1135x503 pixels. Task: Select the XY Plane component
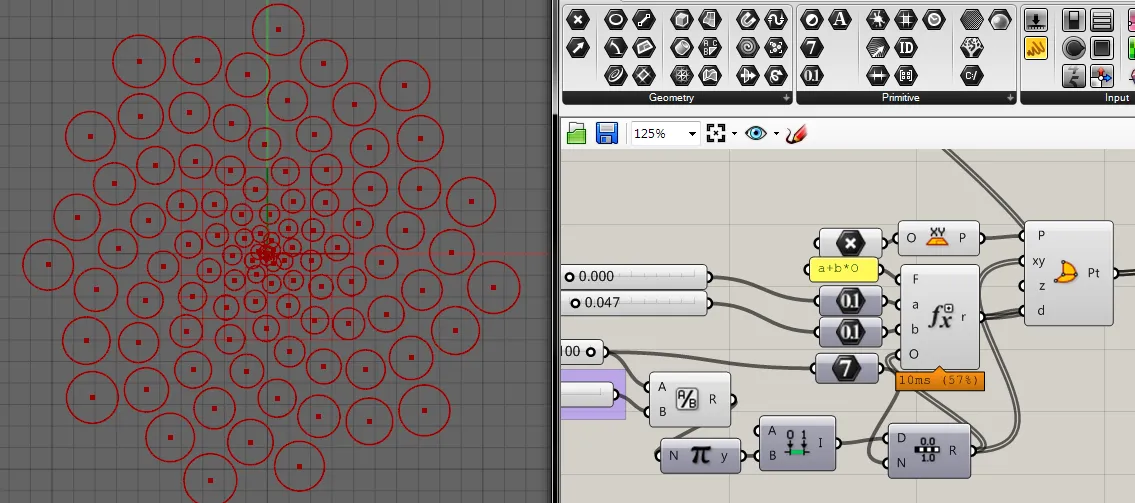[938, 238]
